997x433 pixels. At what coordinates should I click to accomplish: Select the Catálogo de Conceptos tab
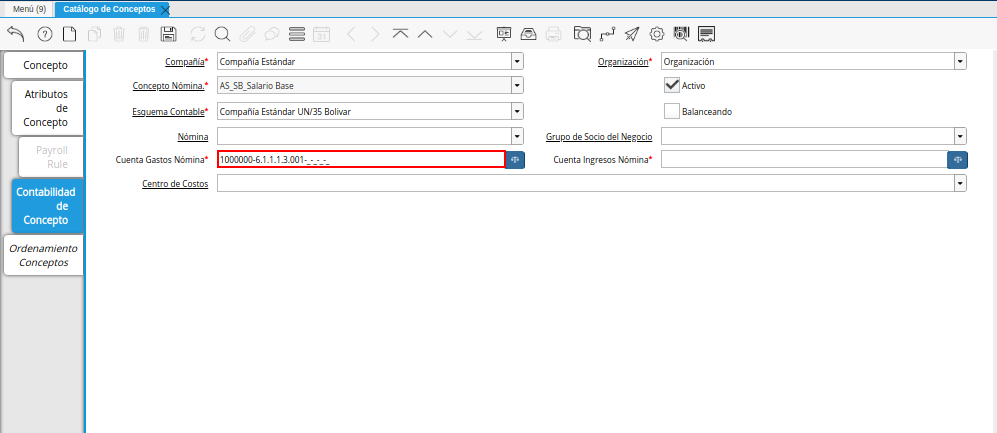109,9
